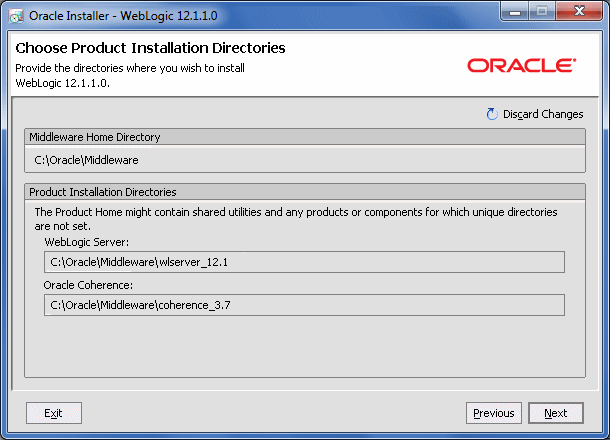
Task: Click the WebLogic Server directory field
Action: [x=304, y=262]
